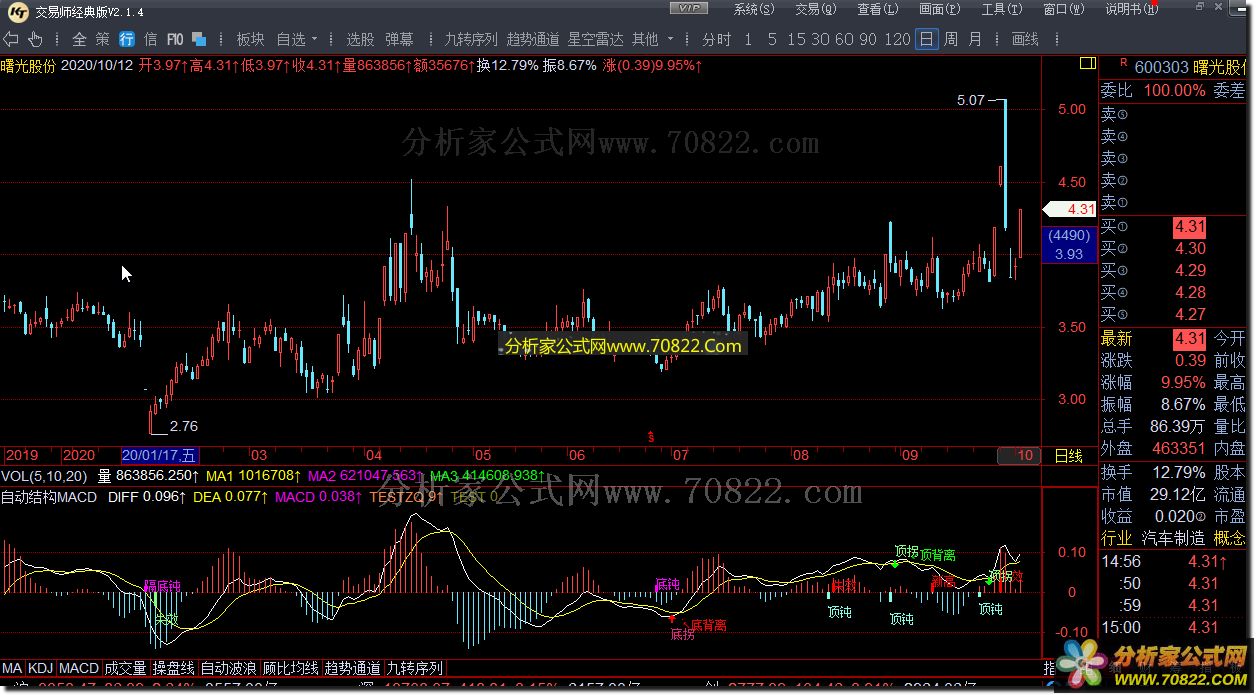Viewport: 1256px width, 695px height.
Task: Click the 2.76 low price label
Action: tap(184, 426)
